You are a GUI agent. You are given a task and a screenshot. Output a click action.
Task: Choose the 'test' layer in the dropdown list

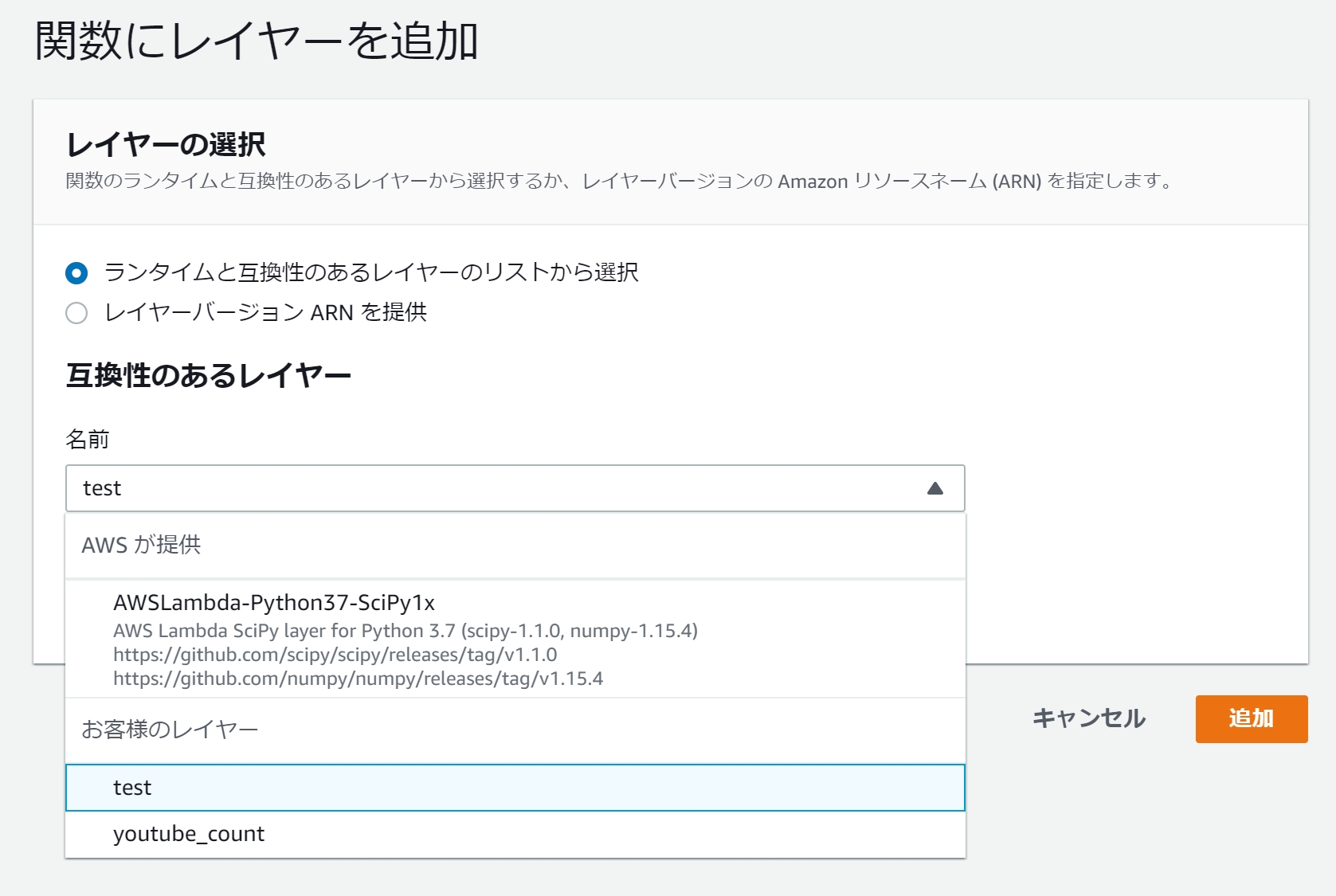pos(515,788)
